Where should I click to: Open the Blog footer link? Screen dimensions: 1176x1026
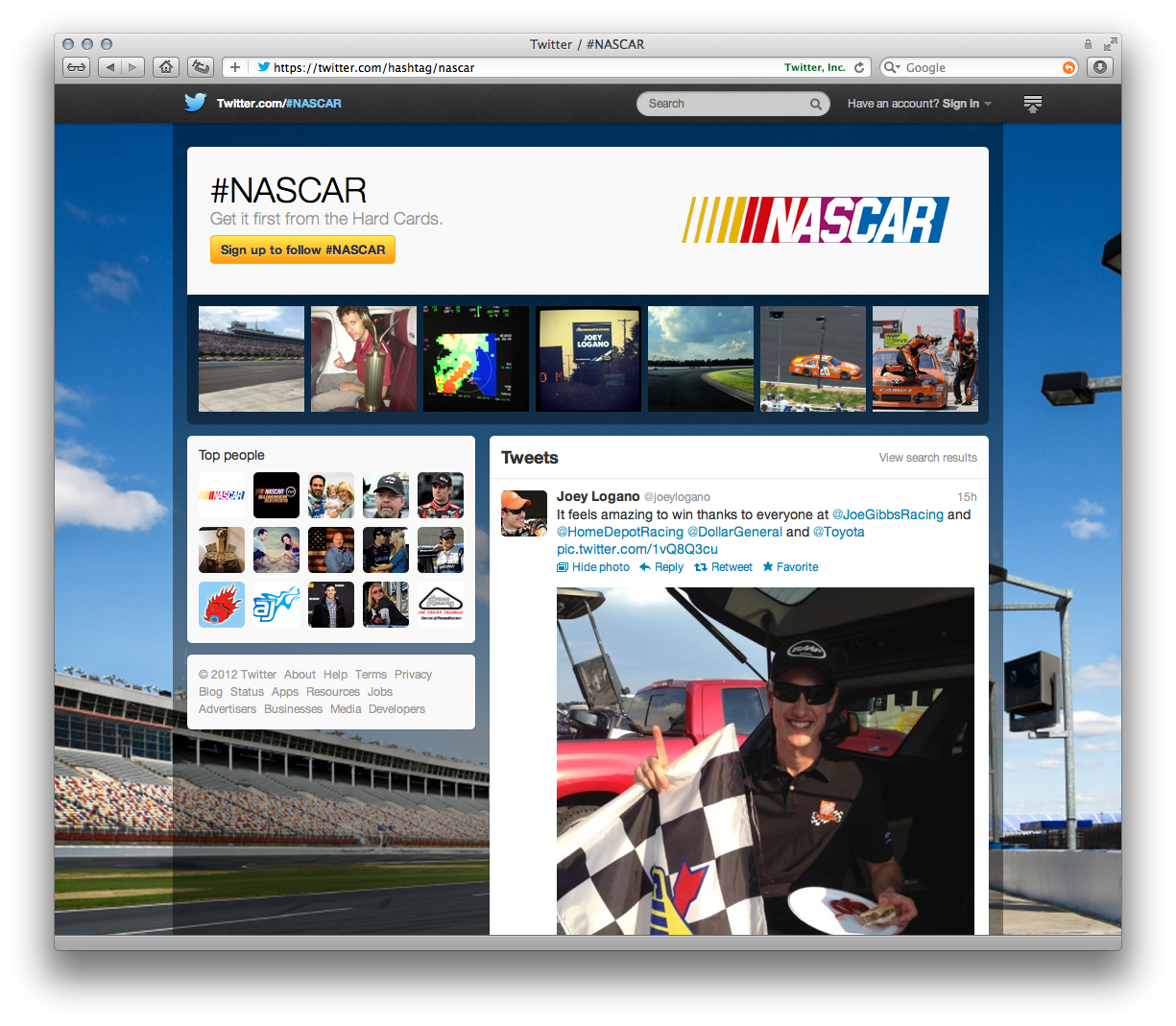(x=210, y=692)
